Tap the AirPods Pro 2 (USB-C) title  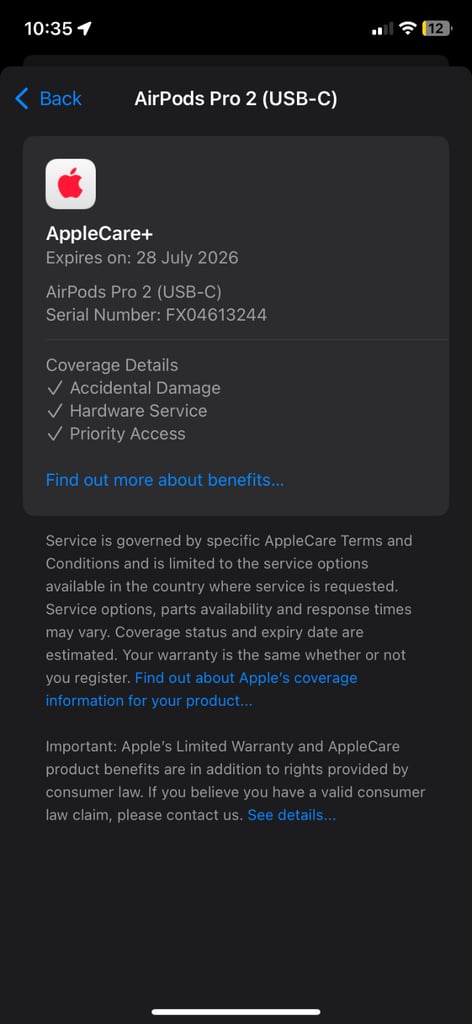236,99
